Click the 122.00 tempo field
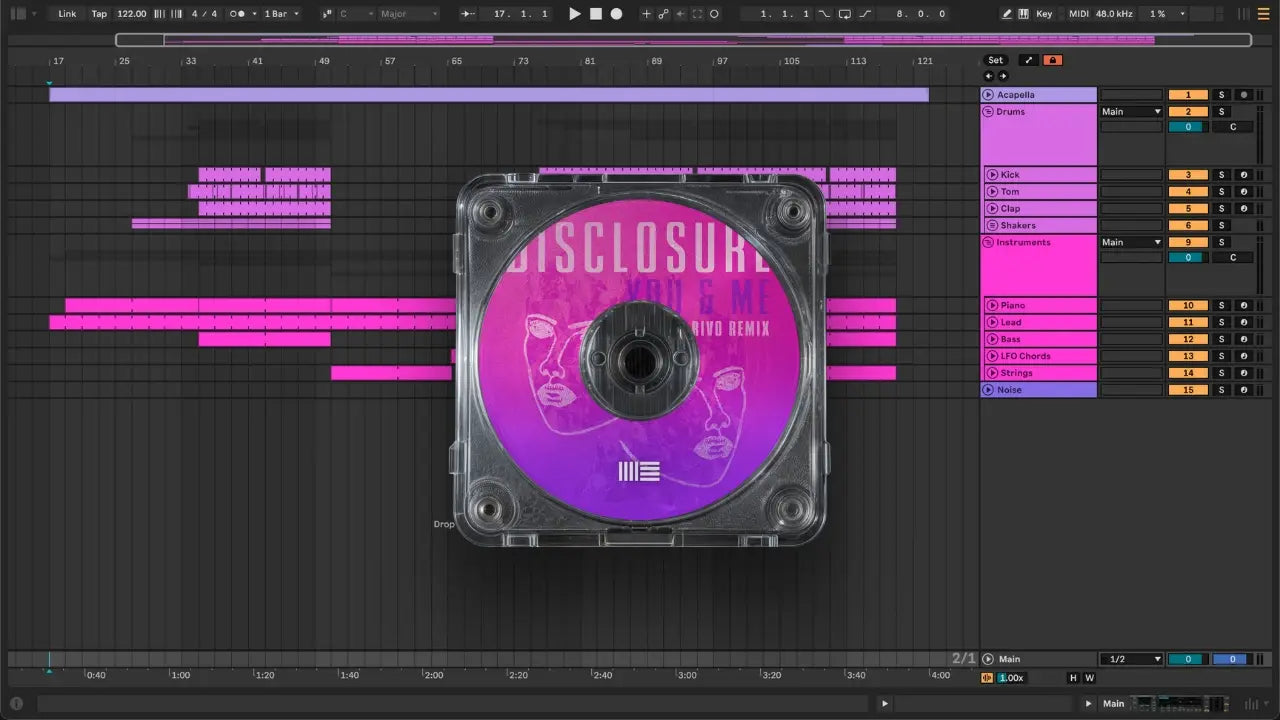 click(131, 14)
